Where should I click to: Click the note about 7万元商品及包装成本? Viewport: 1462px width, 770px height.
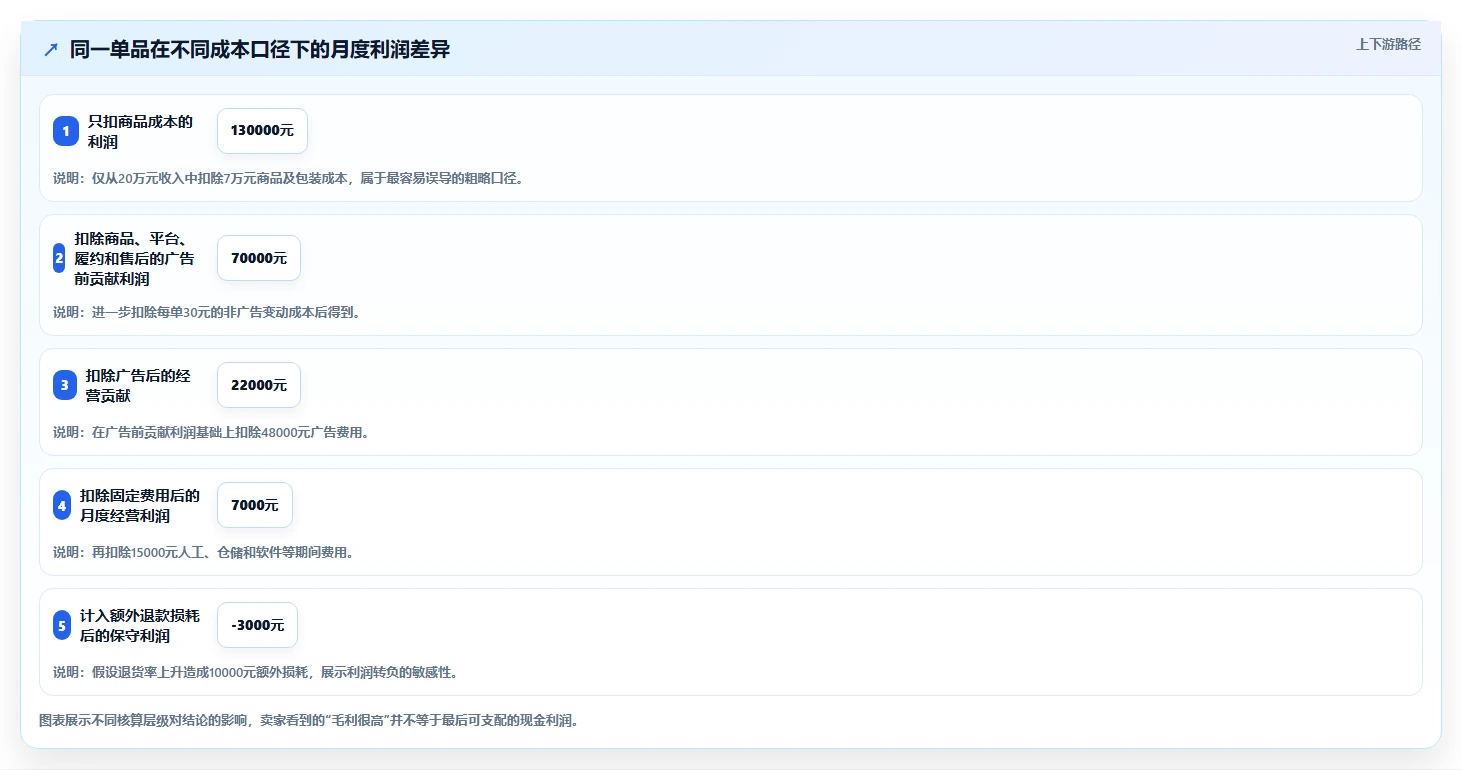[x=288, y=178]
